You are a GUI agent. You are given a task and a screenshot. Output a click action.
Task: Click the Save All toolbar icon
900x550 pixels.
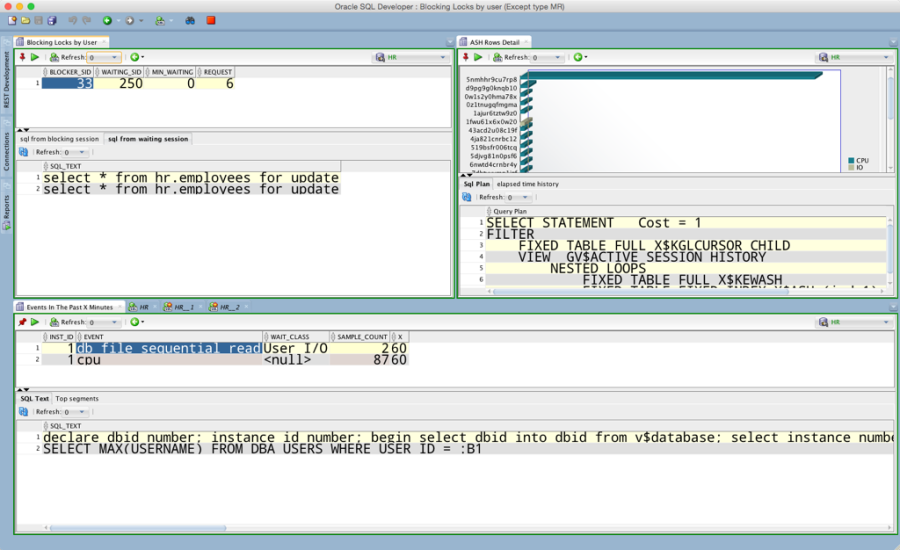pyautogui.click(x=51, y=20)
